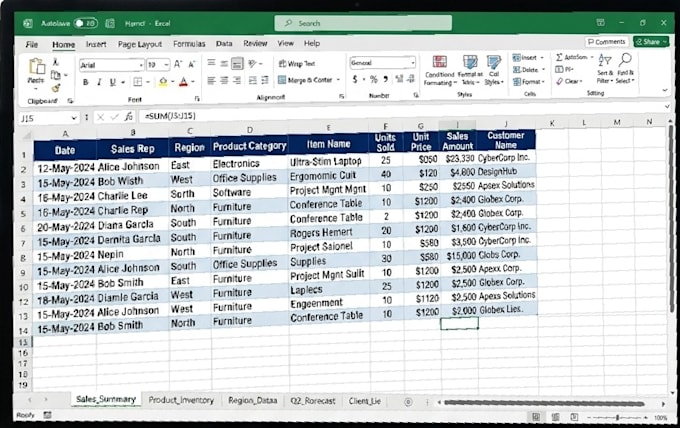Click the Borders icon

pyautogui.click(x=138, y=82)
